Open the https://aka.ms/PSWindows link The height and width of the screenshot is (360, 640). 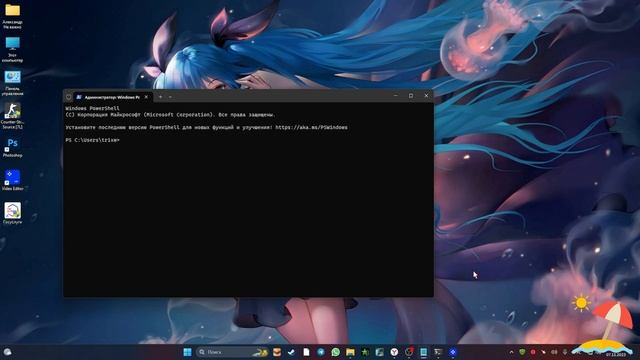[311, 127]
